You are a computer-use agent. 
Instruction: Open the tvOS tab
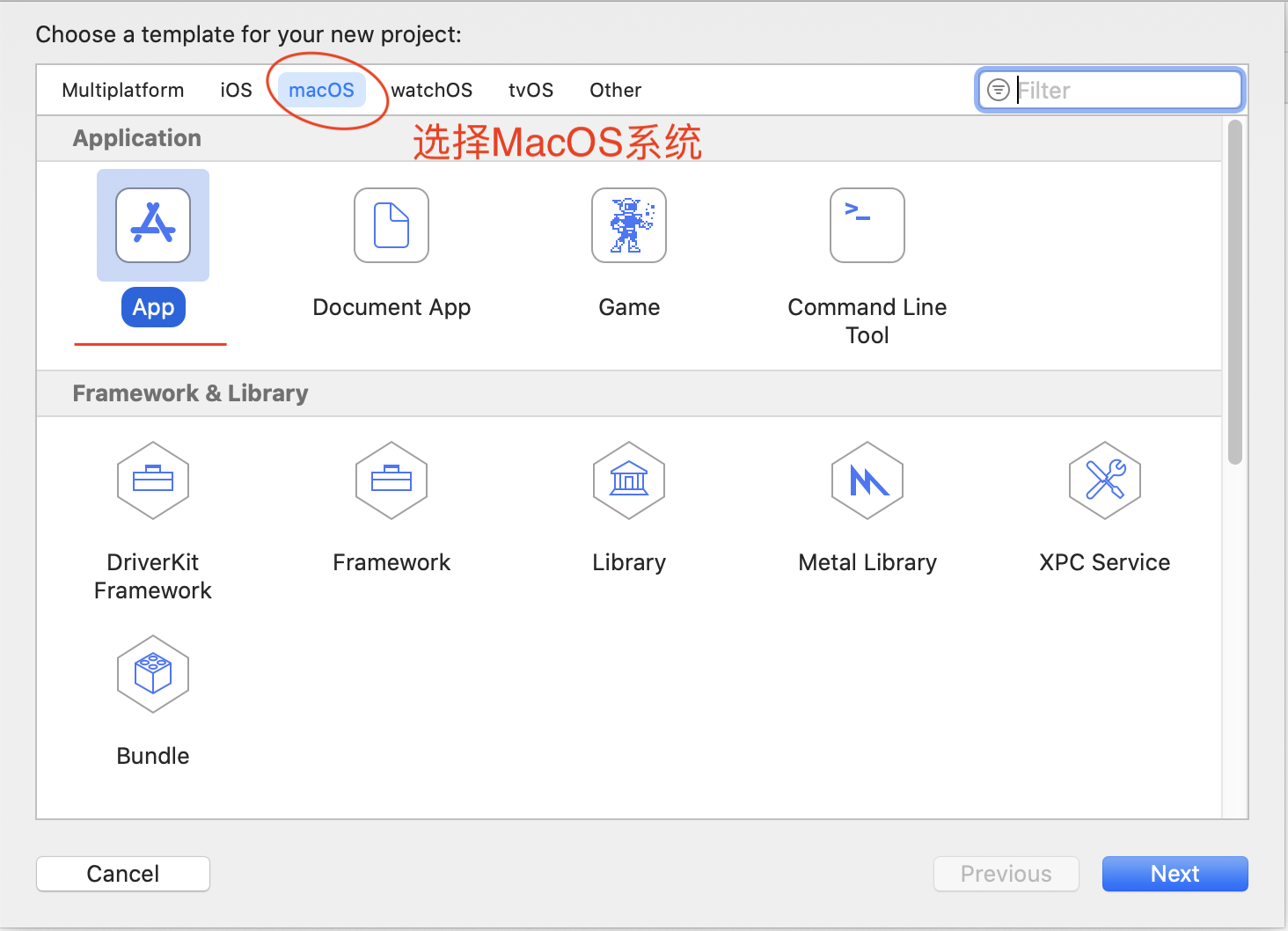coord(531,90)
